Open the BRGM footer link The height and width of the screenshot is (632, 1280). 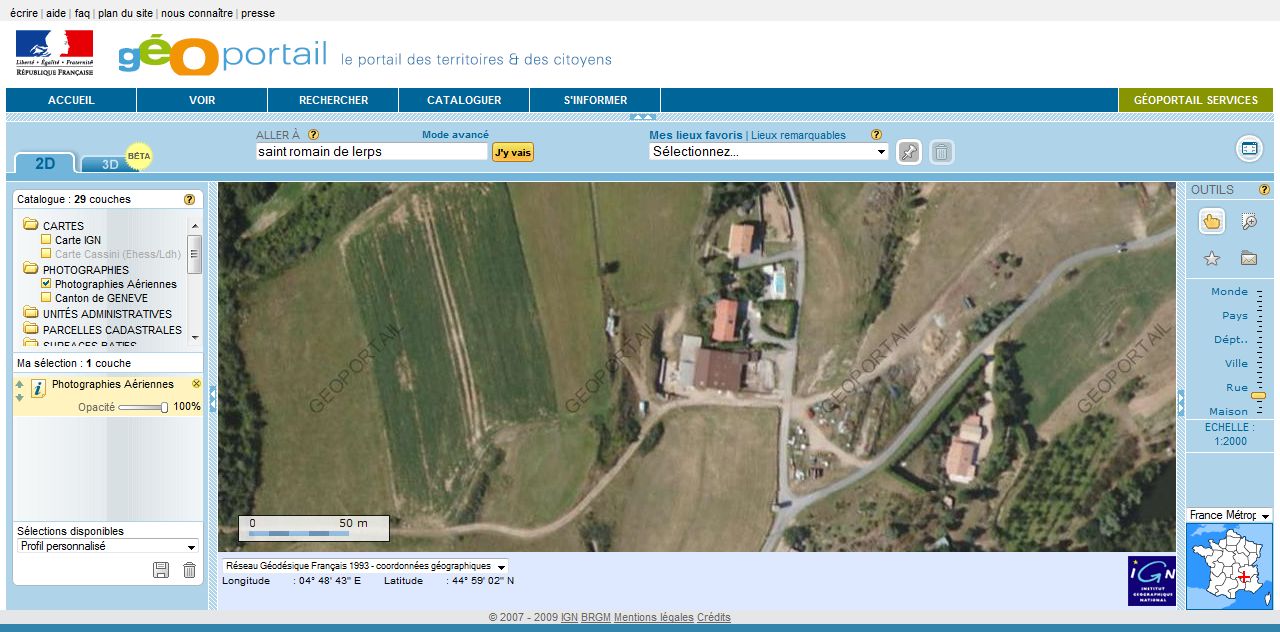tap(596, 618)
